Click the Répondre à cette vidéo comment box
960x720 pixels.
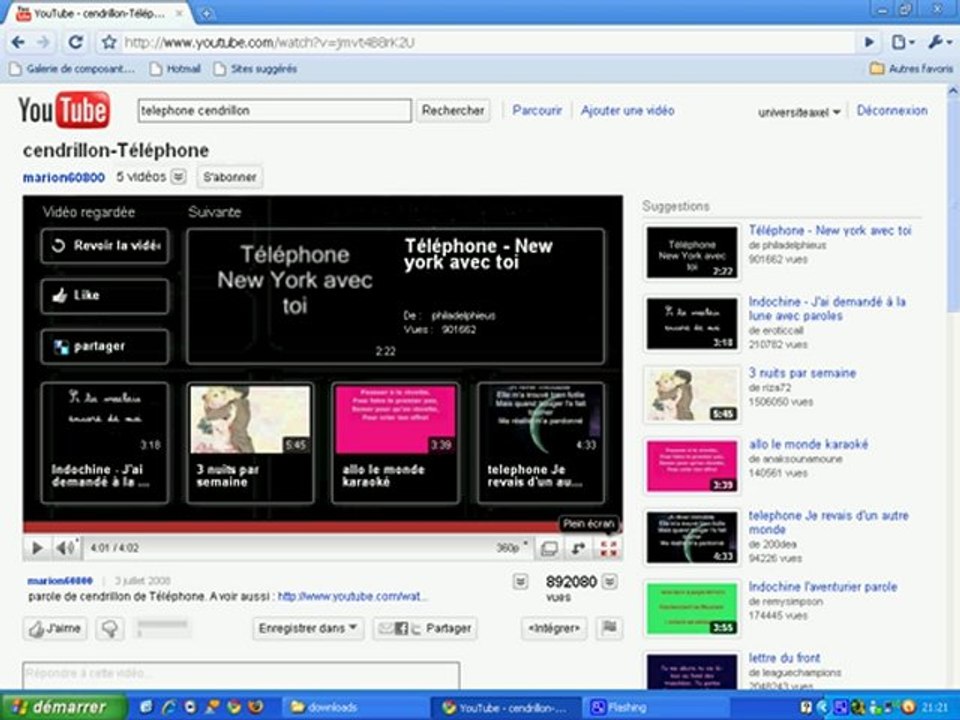[x=241, y=675]
